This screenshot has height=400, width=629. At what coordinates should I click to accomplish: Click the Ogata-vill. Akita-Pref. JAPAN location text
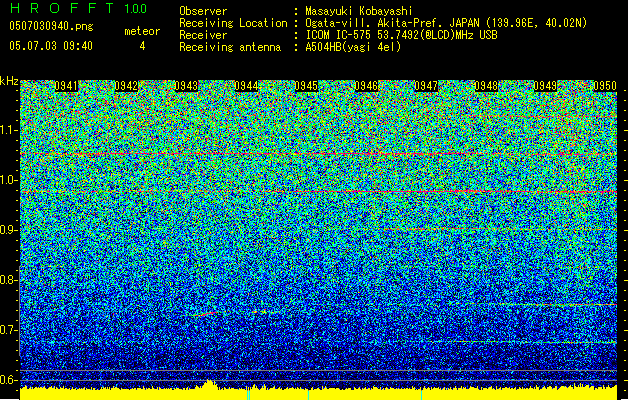[446, 23]
